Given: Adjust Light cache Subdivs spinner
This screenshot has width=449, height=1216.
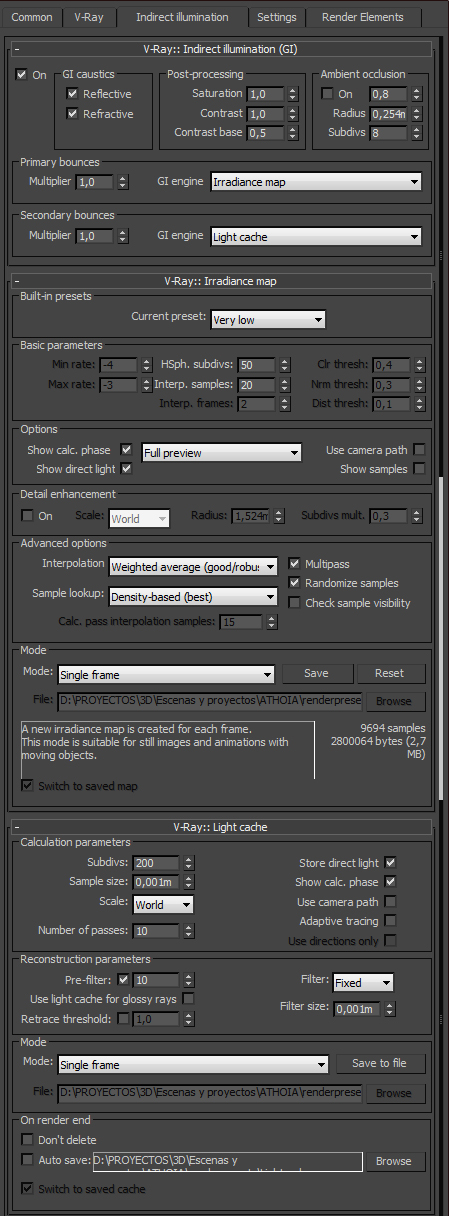Looking at the screenshot, I should 188,863.
